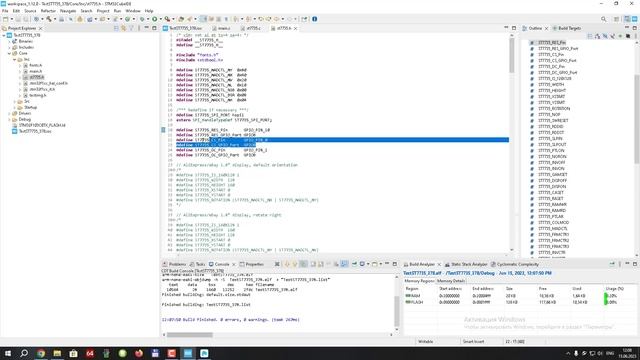The width and height of the screenshot is (640, 360).
Task: Click the Windows taskbar search icon
Action: [24, 353]
